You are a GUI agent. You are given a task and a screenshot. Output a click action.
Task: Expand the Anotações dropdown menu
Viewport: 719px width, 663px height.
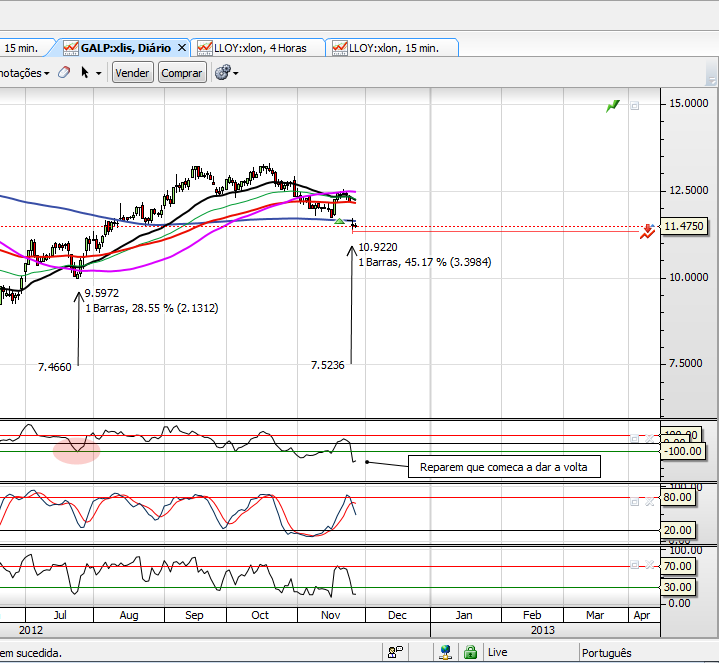pos(24,73)
